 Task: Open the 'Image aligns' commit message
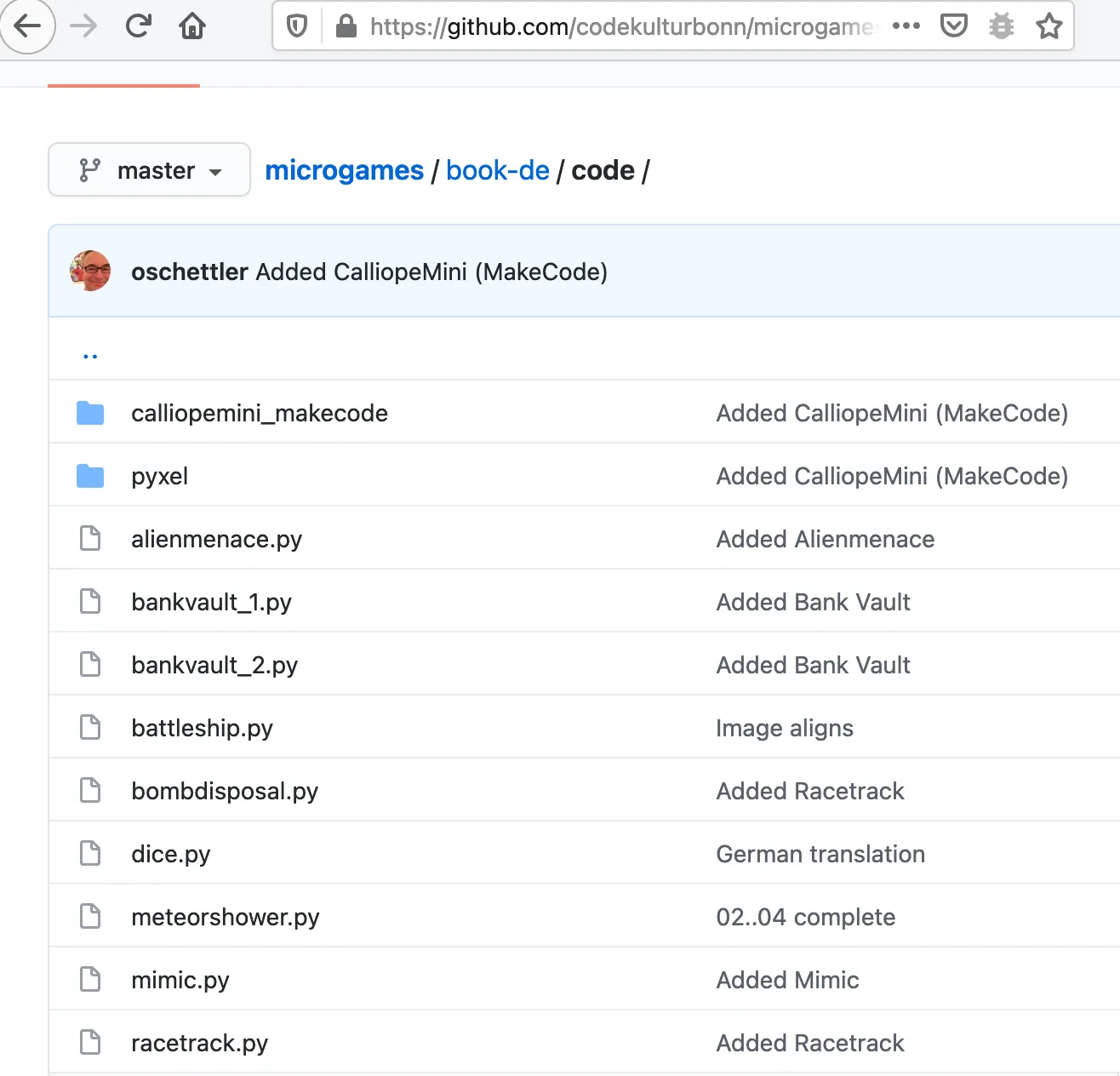784,728
